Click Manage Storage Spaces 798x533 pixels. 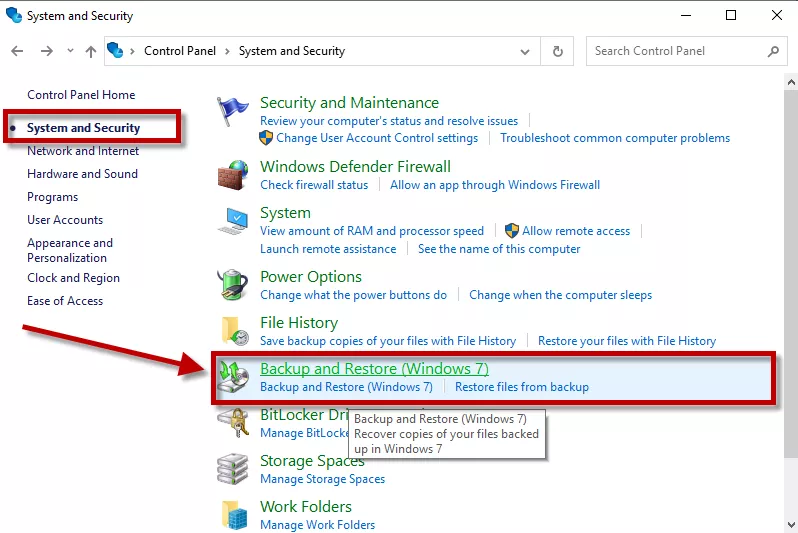coord(322,479)
